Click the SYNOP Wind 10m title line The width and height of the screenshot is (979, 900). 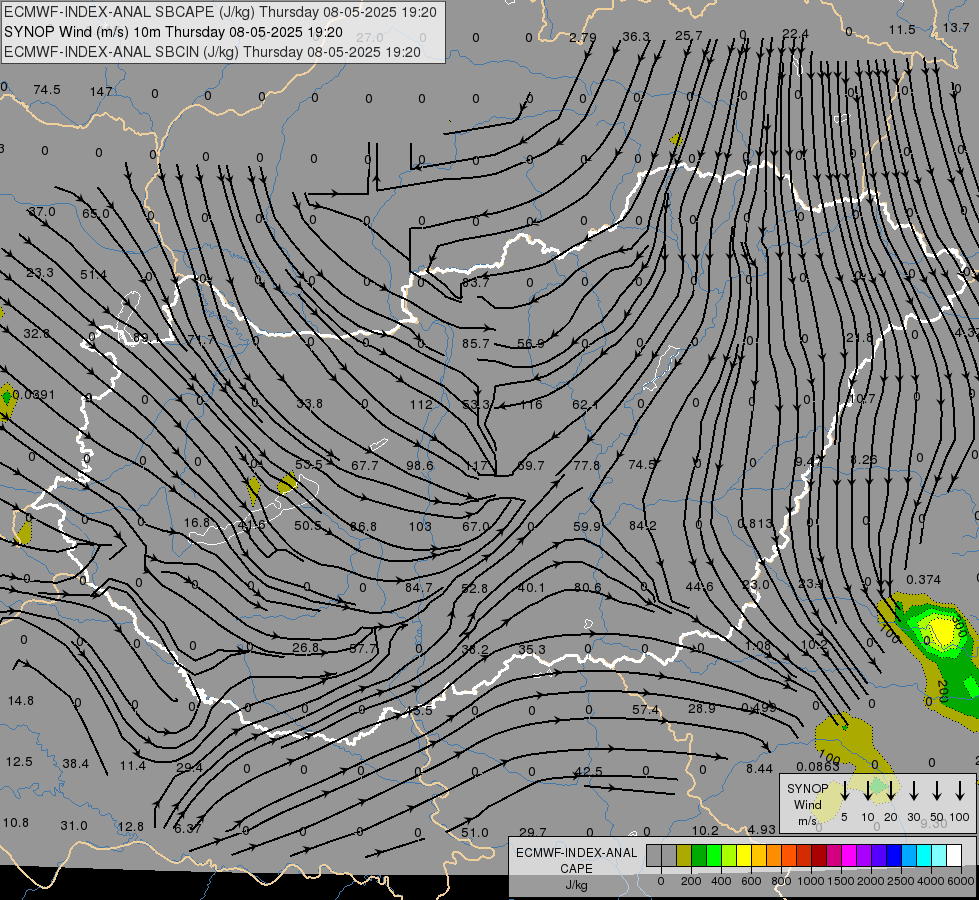point(173,32)
